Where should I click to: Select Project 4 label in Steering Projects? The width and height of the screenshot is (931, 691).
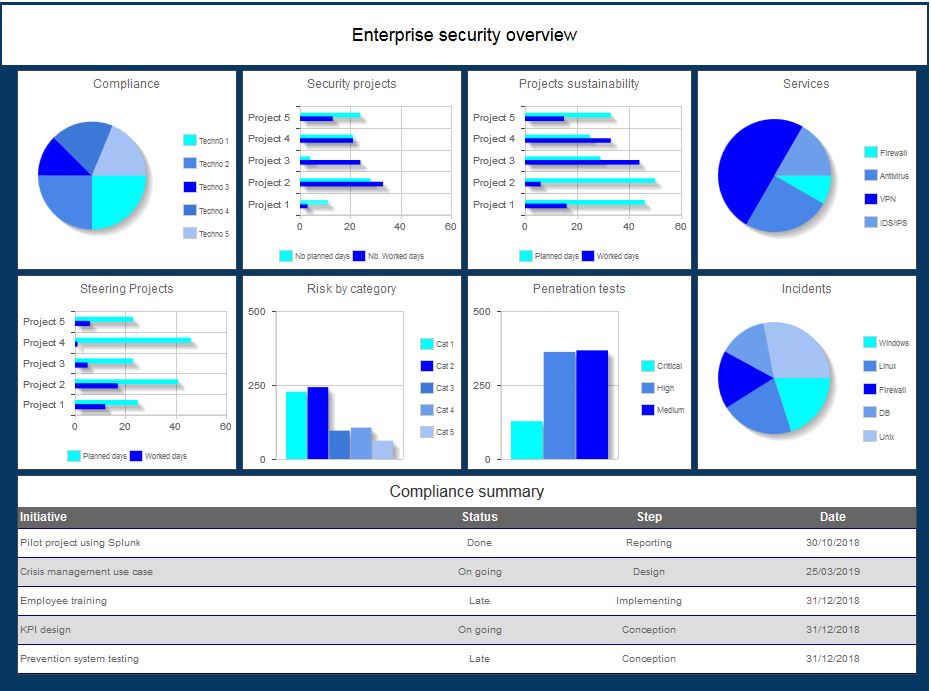(44, 343)
